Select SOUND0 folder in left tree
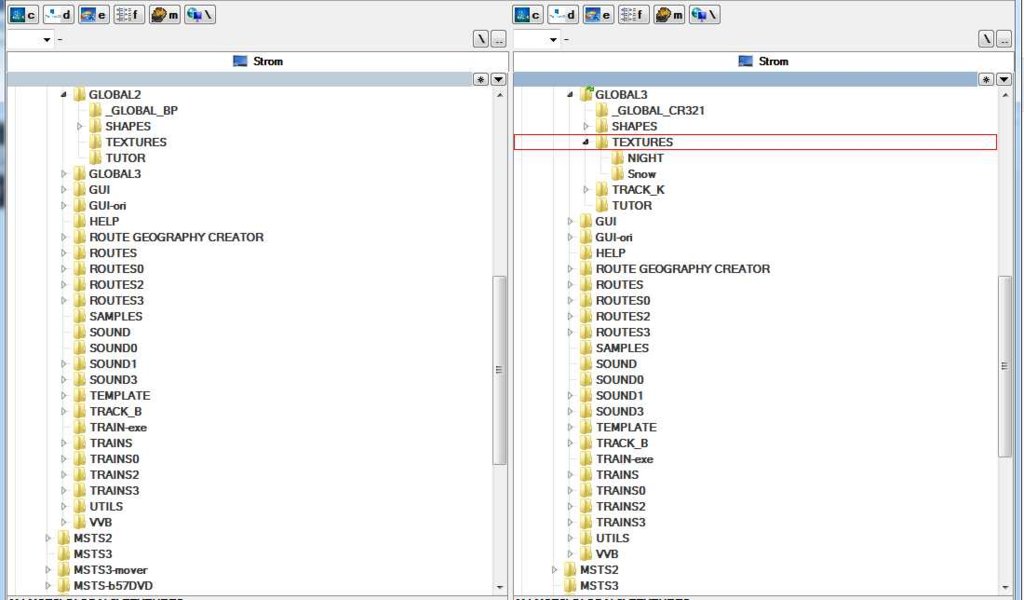This screenshot has width=1024, height=600. [113, 348]
